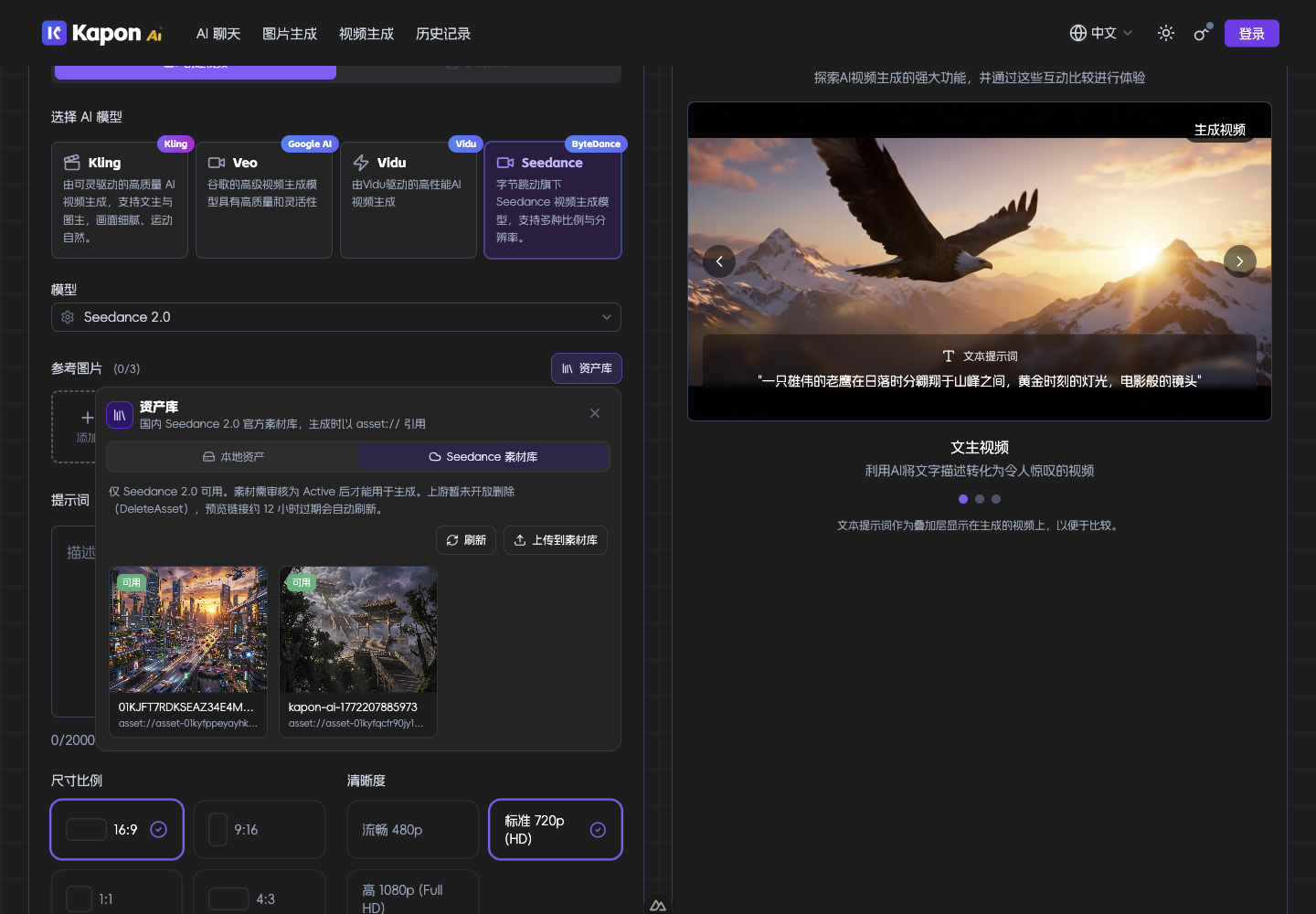Click the 资产库 panel library icon
1316x914 pixels.
coord(120,415)
